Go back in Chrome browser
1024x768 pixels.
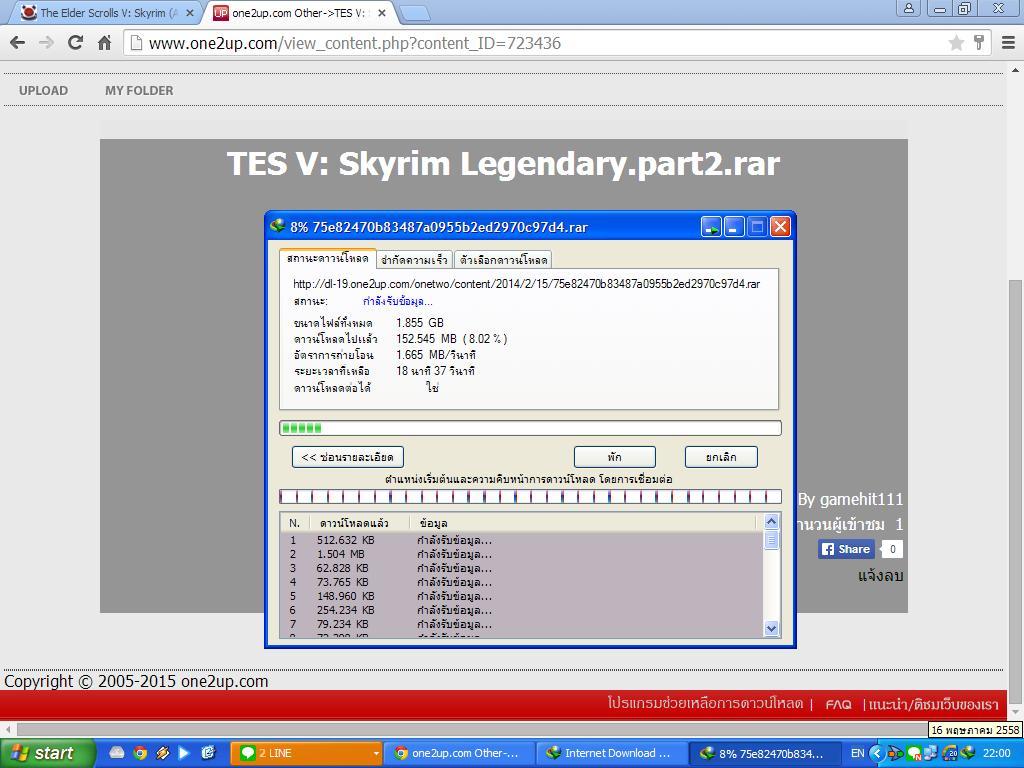(18, 43)
